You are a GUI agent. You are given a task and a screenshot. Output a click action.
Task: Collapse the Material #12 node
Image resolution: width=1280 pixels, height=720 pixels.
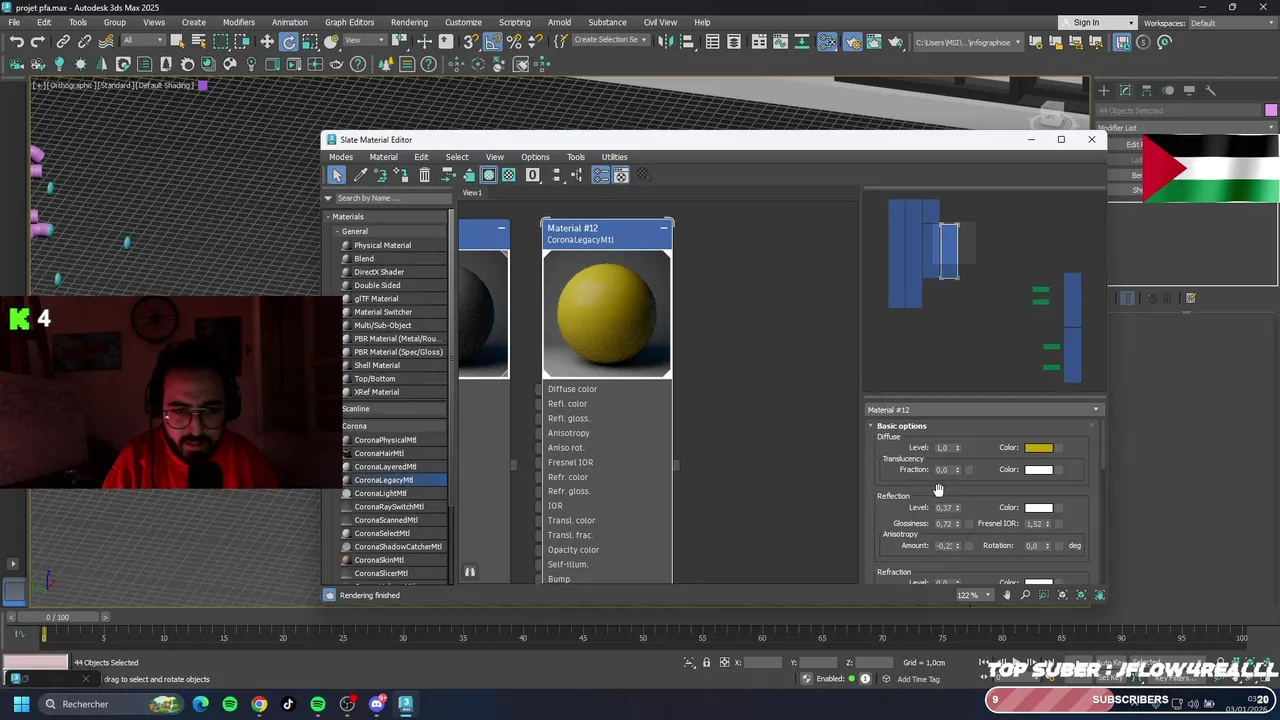663,229
